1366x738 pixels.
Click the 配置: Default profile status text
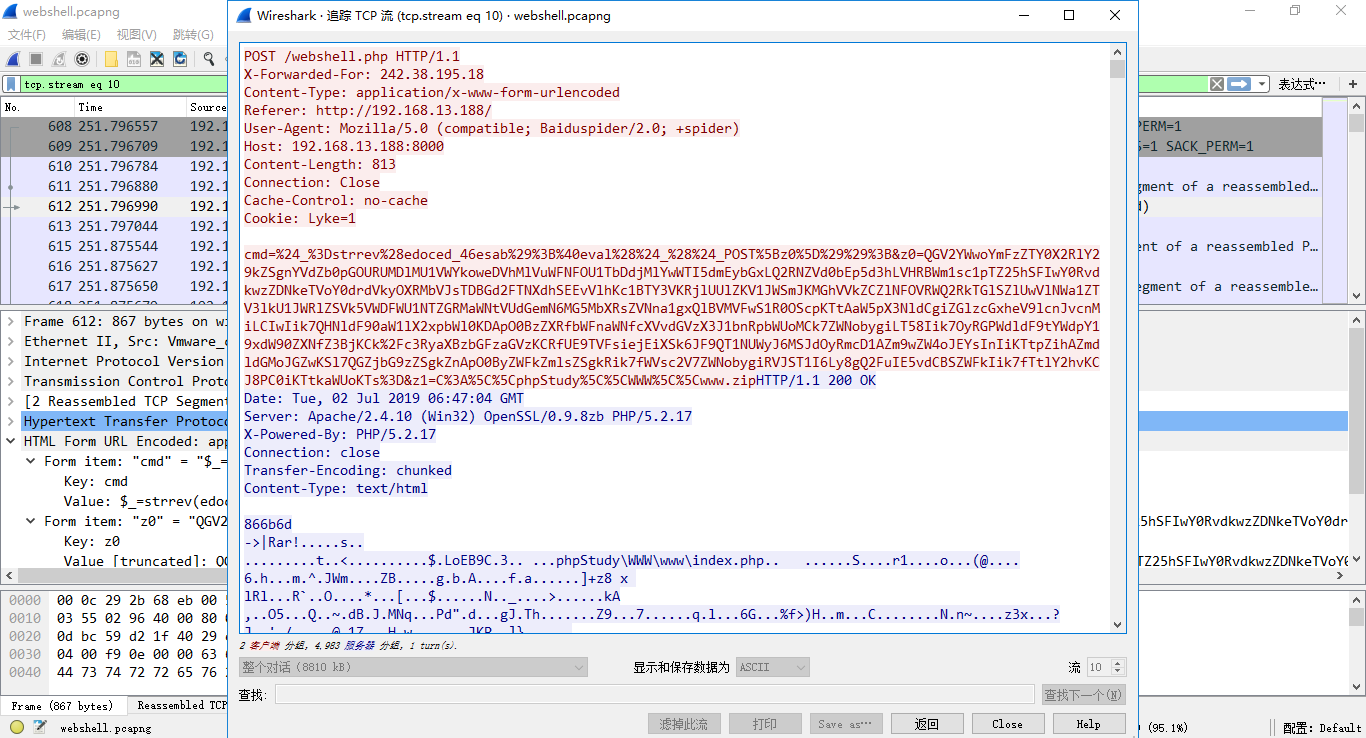(x=1322, y=727)
